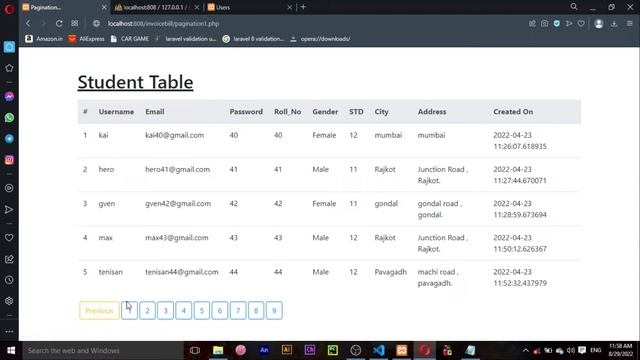
Task: Open the speed dial grid icon
Action: pos(75,24)
